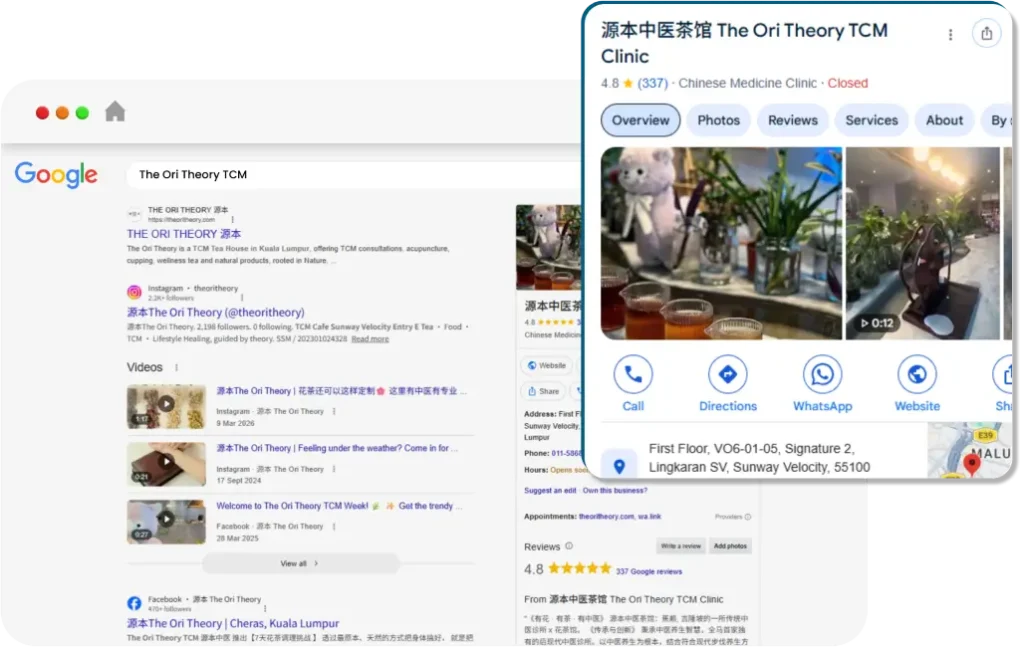Switch to the Reviews tab
This screenshot has height=647, width=1024.
[793, 120]
